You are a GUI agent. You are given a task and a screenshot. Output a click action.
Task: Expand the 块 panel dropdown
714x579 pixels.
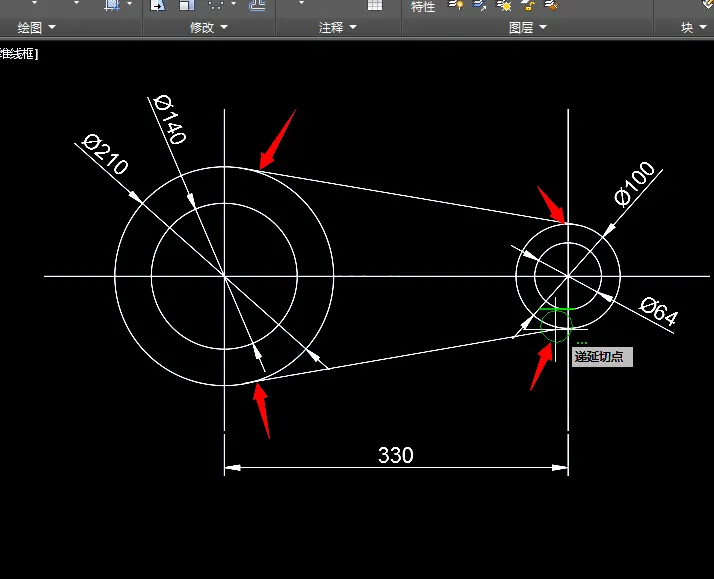coord(694,27)
